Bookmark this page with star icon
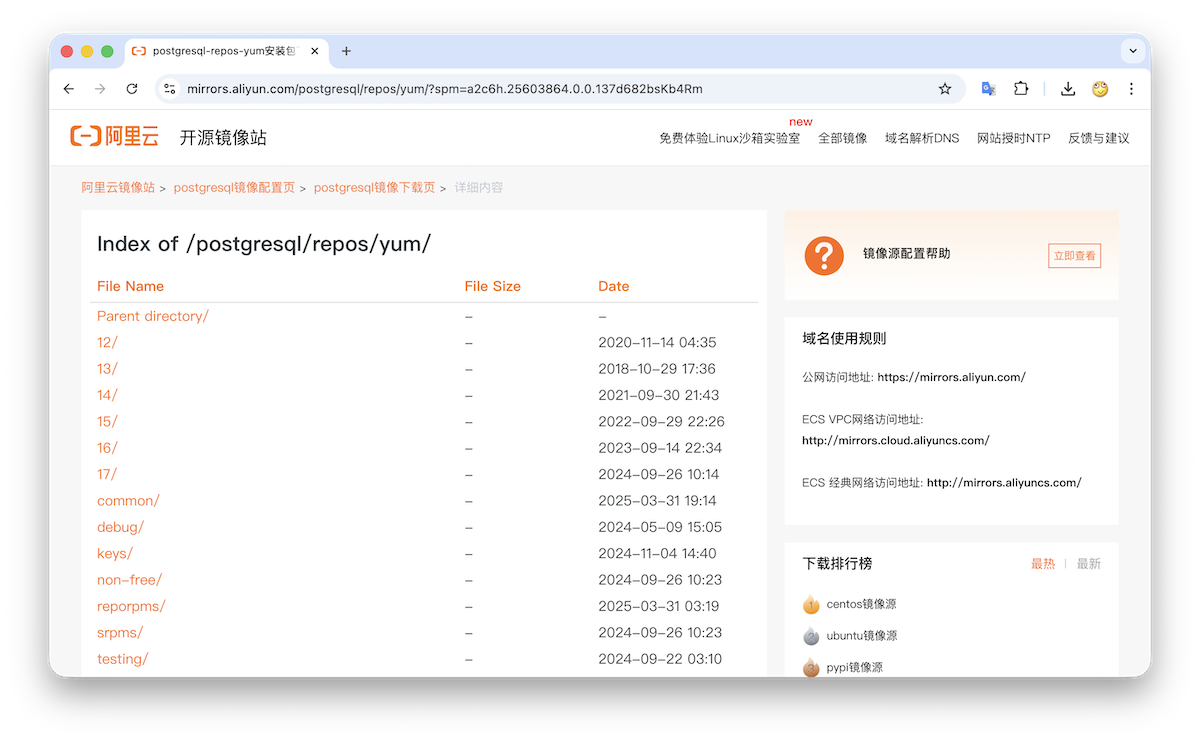This screenshot has height=742, width=1200. (x=945, y=89)
